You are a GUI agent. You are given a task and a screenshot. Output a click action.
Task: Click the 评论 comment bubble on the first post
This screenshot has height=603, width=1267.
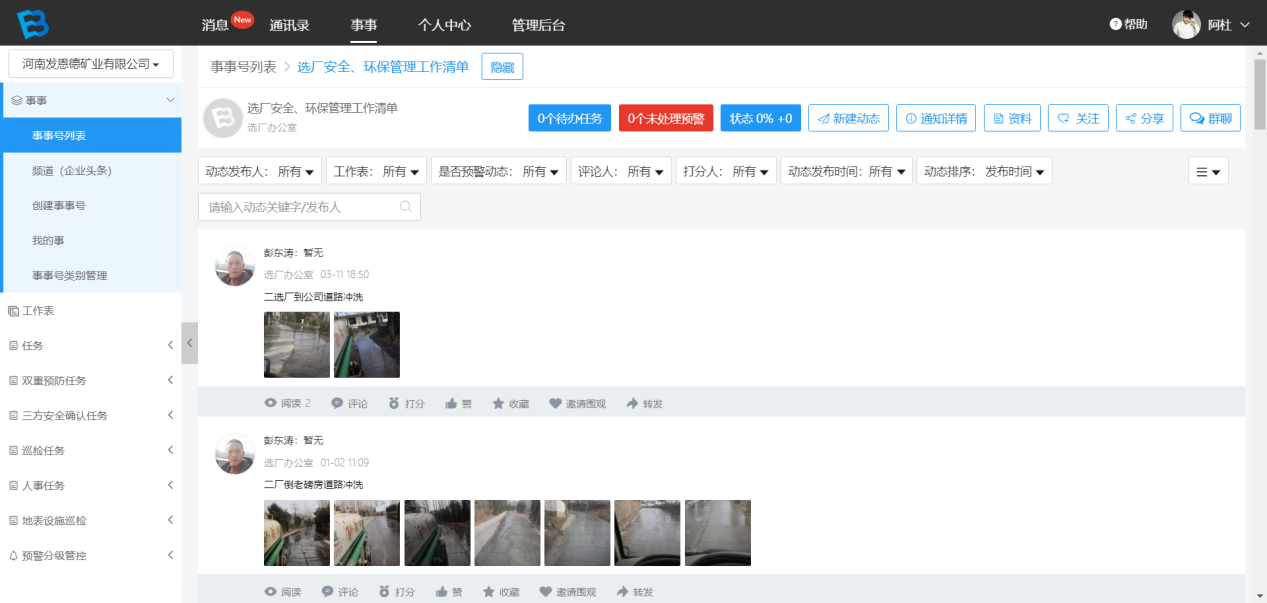point(337,404)
